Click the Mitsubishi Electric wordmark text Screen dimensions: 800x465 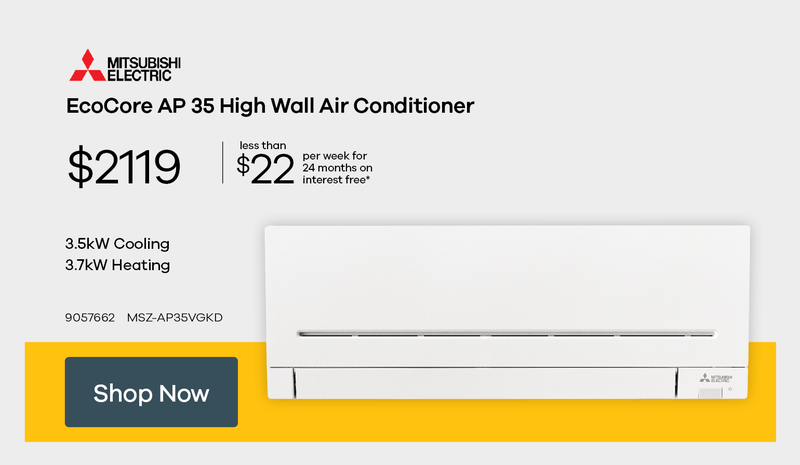141,67
